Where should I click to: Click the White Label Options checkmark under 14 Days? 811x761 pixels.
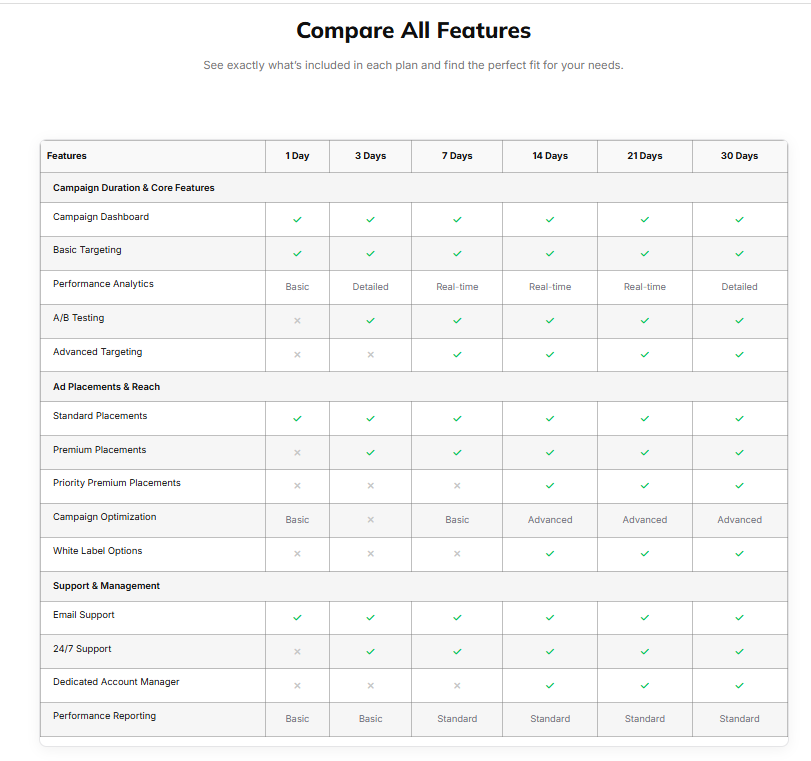click(550, 554)
